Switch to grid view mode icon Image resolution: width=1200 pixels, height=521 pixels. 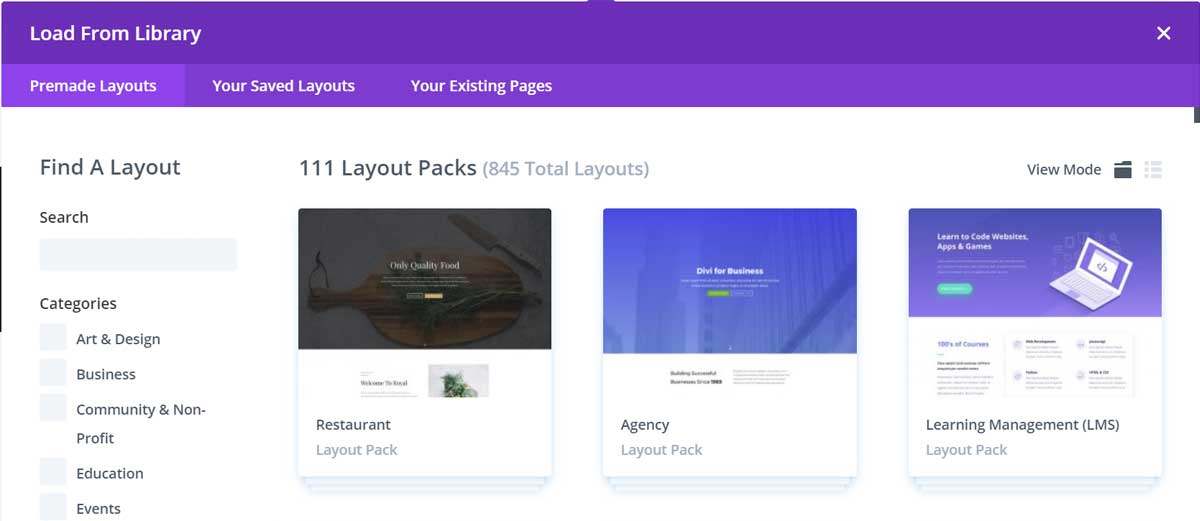pos(1123,169)
